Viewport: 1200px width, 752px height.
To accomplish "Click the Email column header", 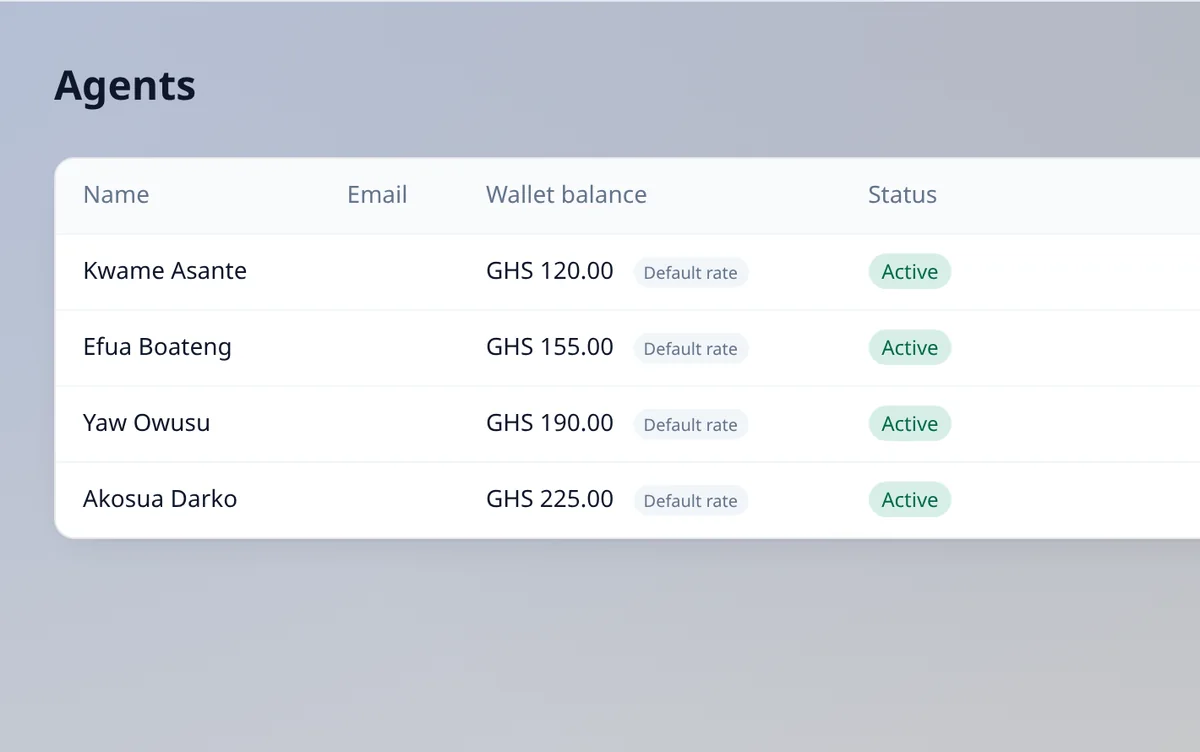I will pos(377,195).
